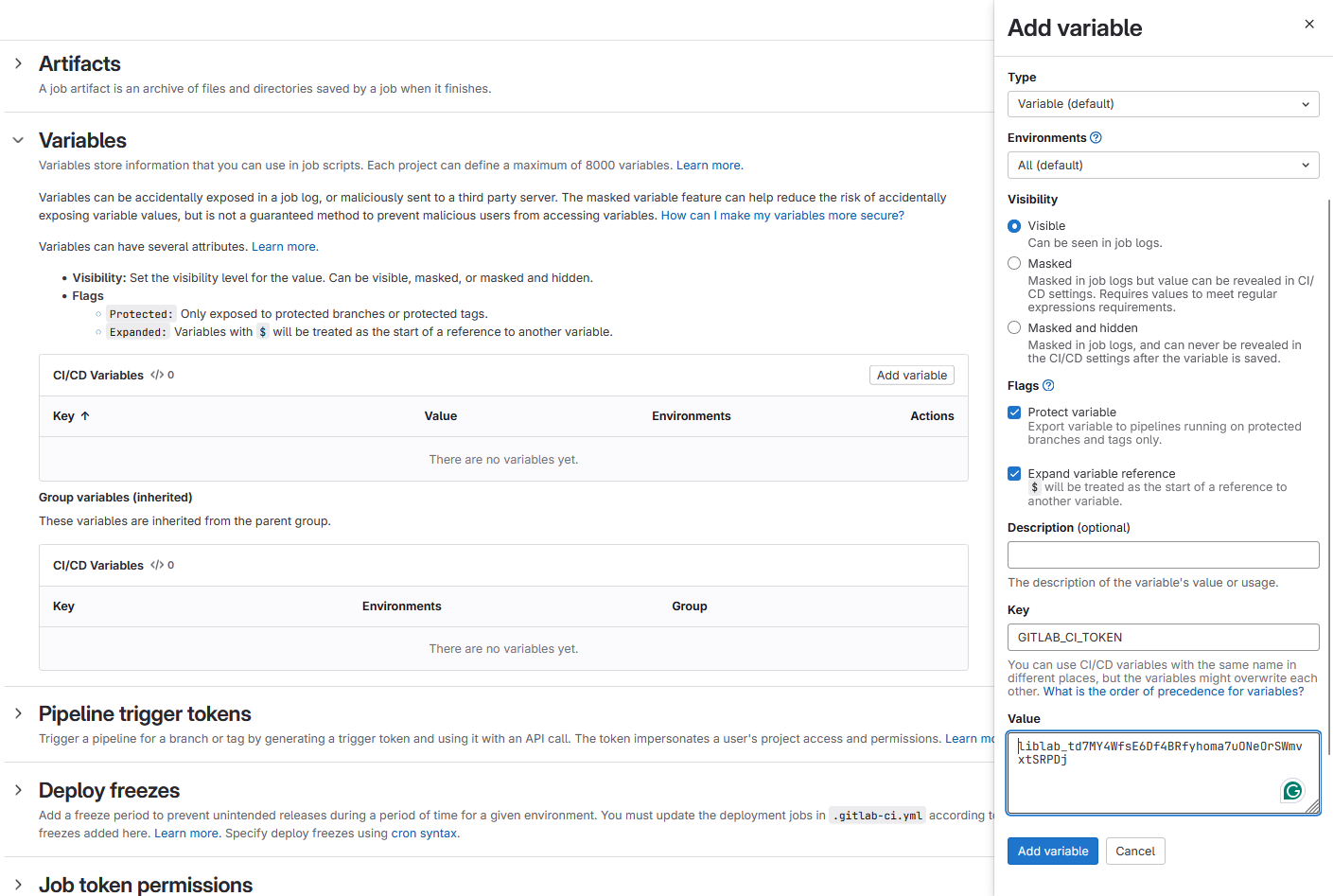The height and width of the screenshot is (896, 1333).
Task: Click the Grammarly icon in the Value field
Action: point(1292,790)
